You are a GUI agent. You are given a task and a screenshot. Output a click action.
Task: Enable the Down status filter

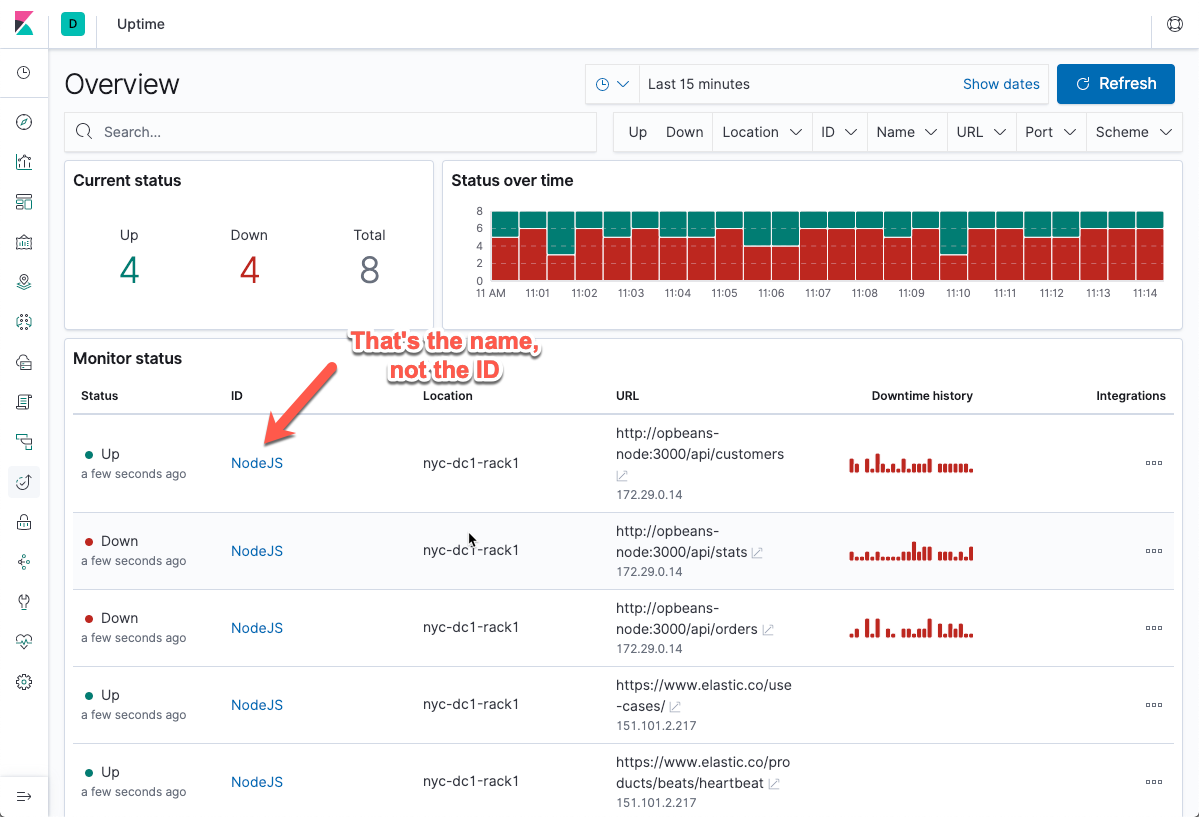pyautogui.click(x=684, y=131)
